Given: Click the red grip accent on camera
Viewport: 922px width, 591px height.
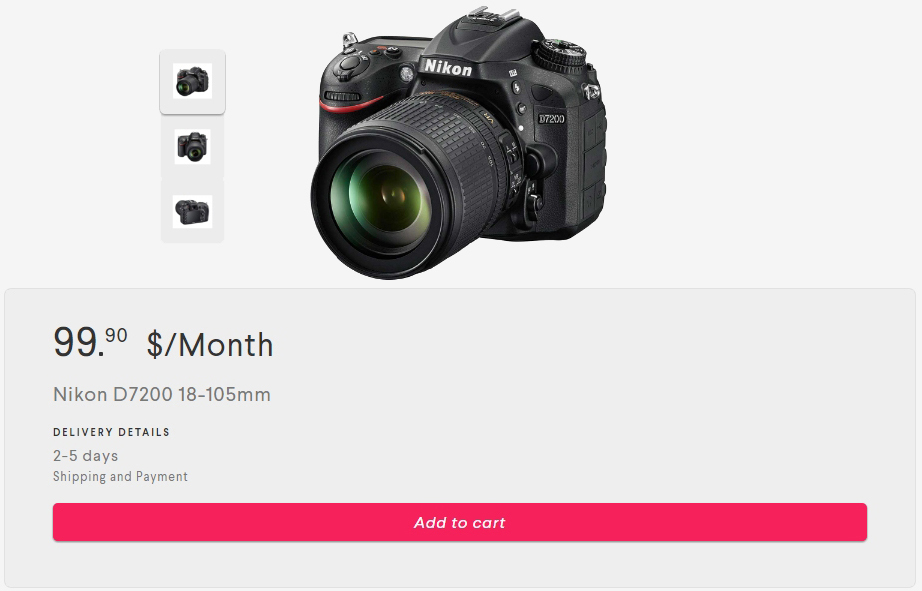Looking at the screenshot, I should click(x=351, y=106).
